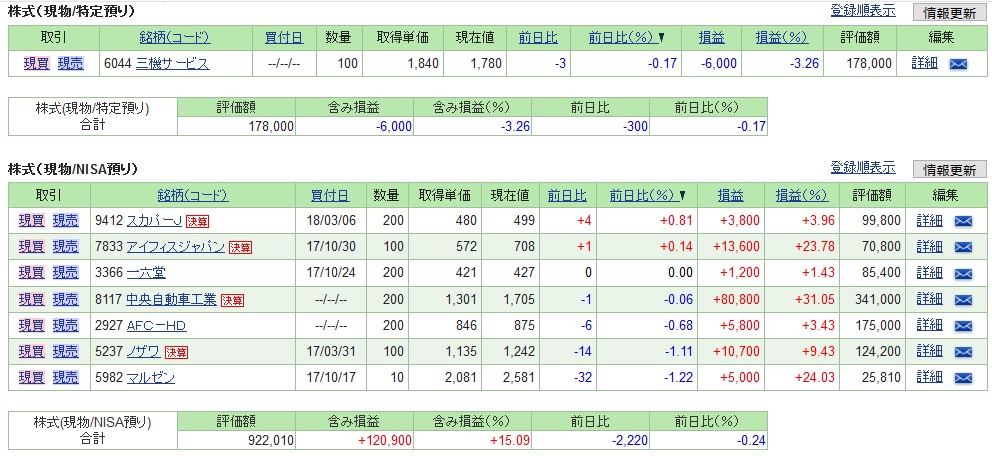Open 登録順表示 link in 特定預り section

(x=863, y=10)
